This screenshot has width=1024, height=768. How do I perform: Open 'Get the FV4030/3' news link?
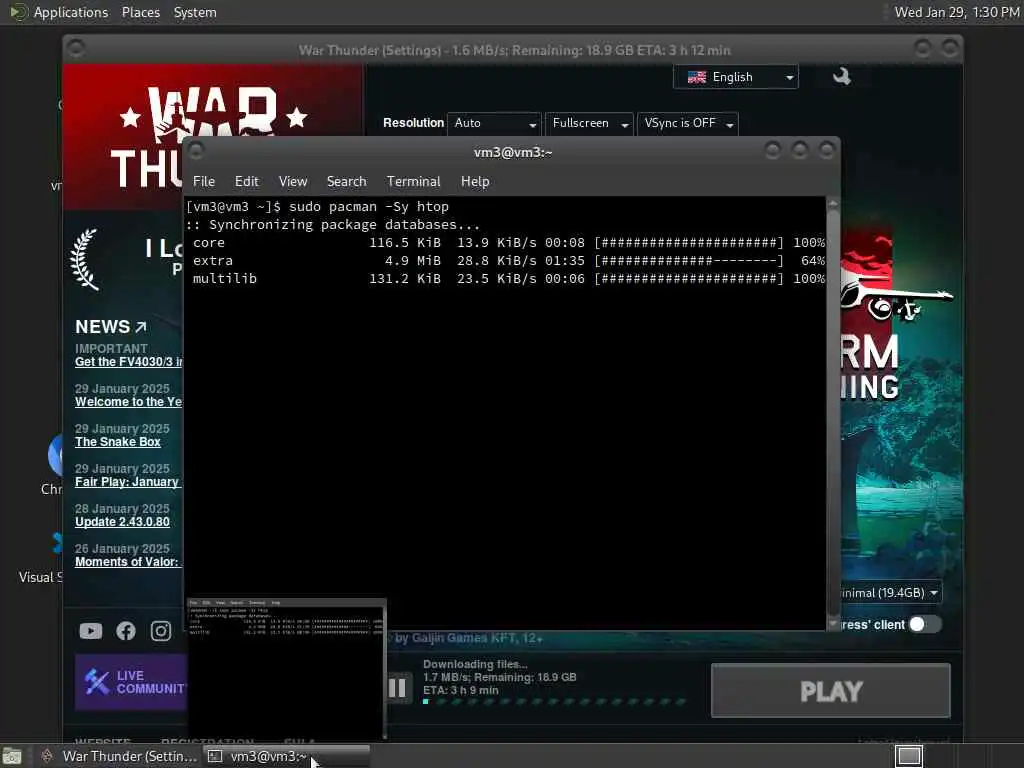(129, 362)
